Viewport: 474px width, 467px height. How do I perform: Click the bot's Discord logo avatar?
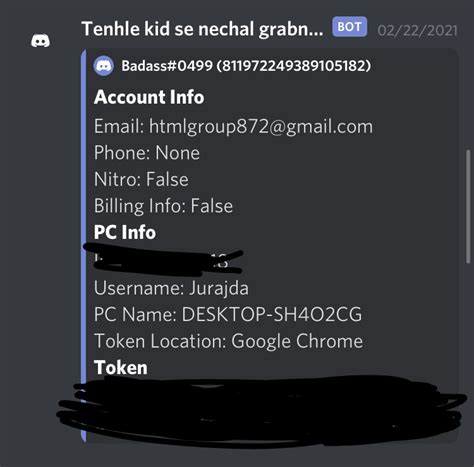tap(40, 41)
